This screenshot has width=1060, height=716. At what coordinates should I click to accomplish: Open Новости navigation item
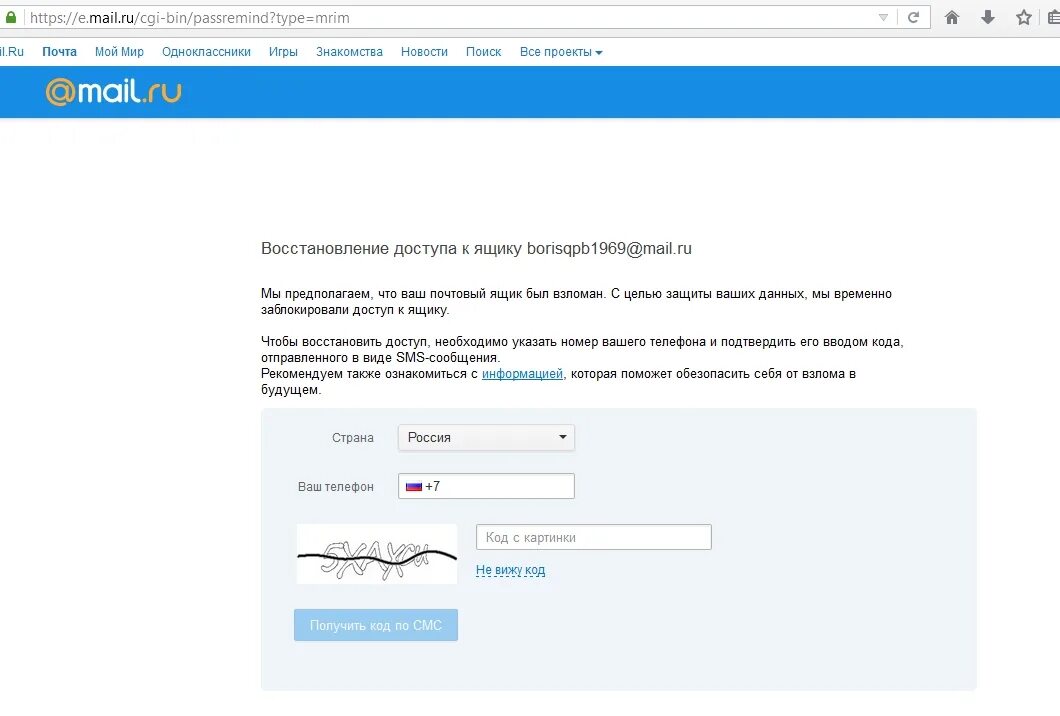[424, 52]
